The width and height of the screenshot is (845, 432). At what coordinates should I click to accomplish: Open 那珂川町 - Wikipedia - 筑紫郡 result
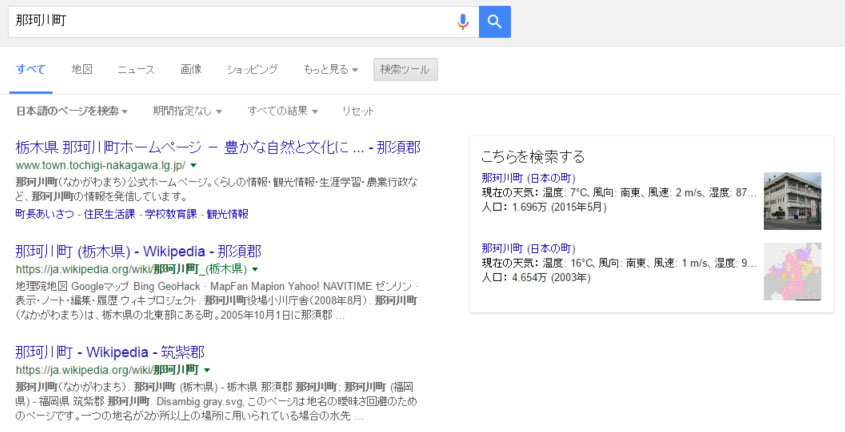coord(110,352)
